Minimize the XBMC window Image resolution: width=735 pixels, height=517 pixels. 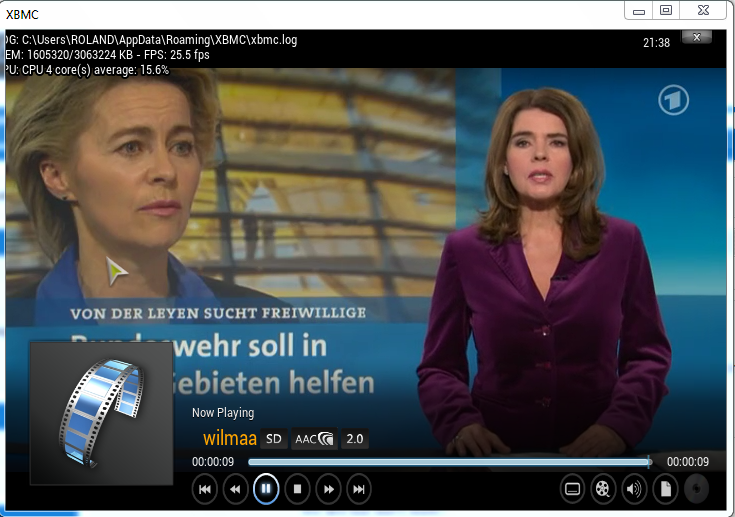639,10
